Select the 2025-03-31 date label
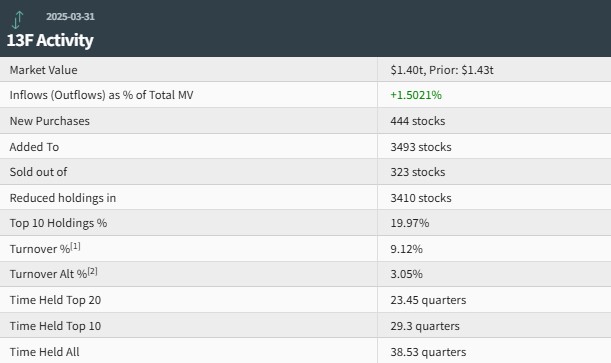The height and width of the screenshot is (363, 611). click(x=70, y=17)
